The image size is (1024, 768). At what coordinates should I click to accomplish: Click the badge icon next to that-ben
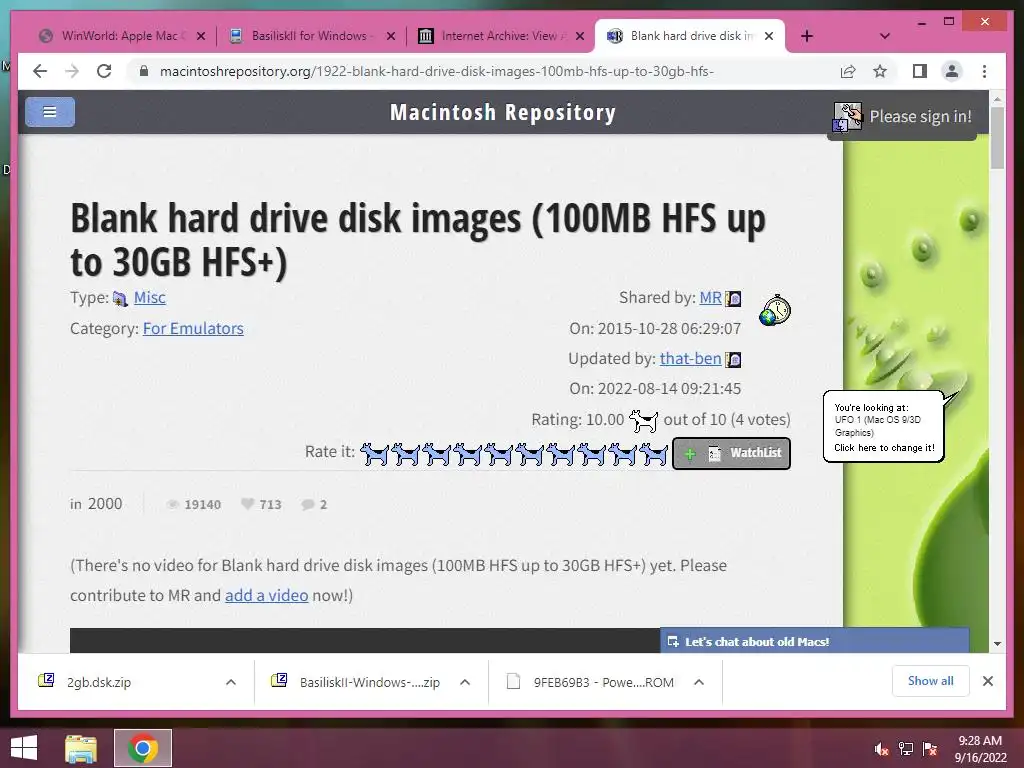733,359
